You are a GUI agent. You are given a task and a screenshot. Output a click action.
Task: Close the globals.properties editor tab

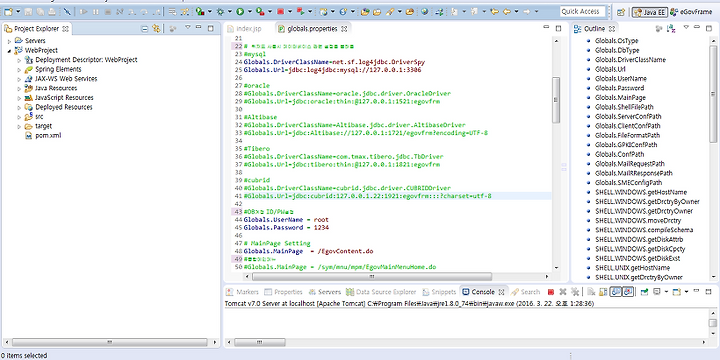344,28
